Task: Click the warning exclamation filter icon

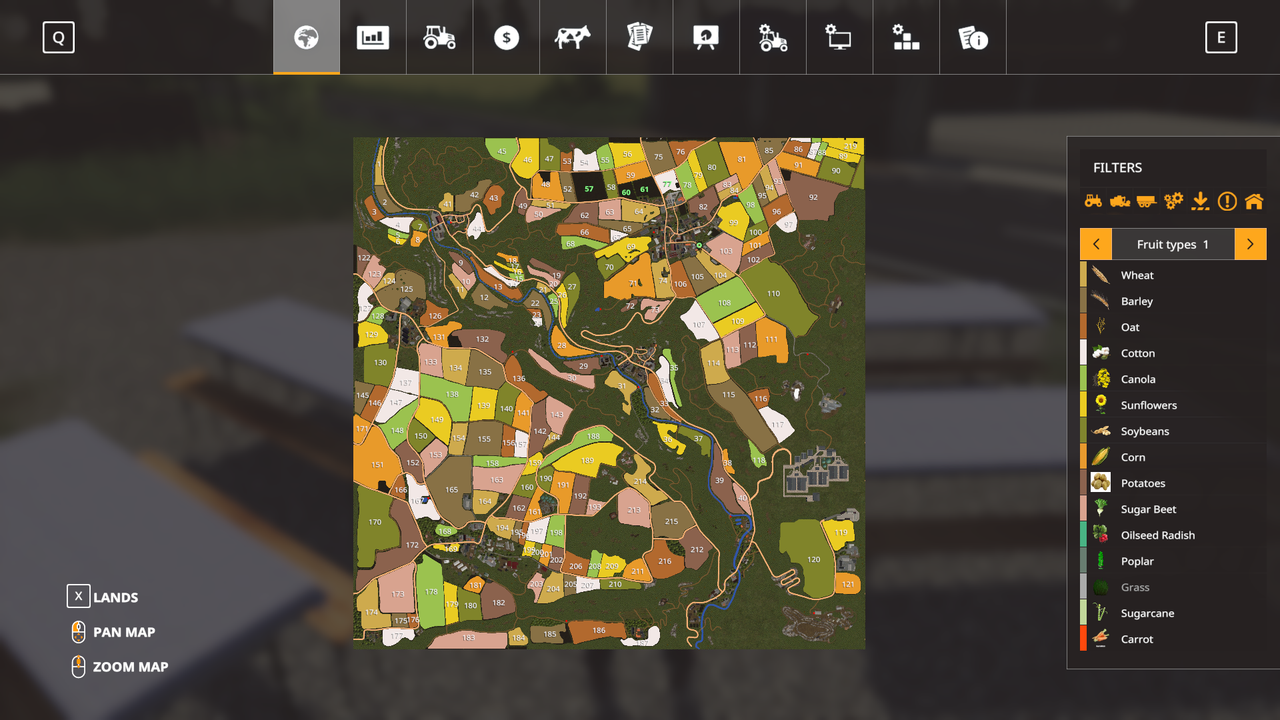Action: click(1228, 200)
